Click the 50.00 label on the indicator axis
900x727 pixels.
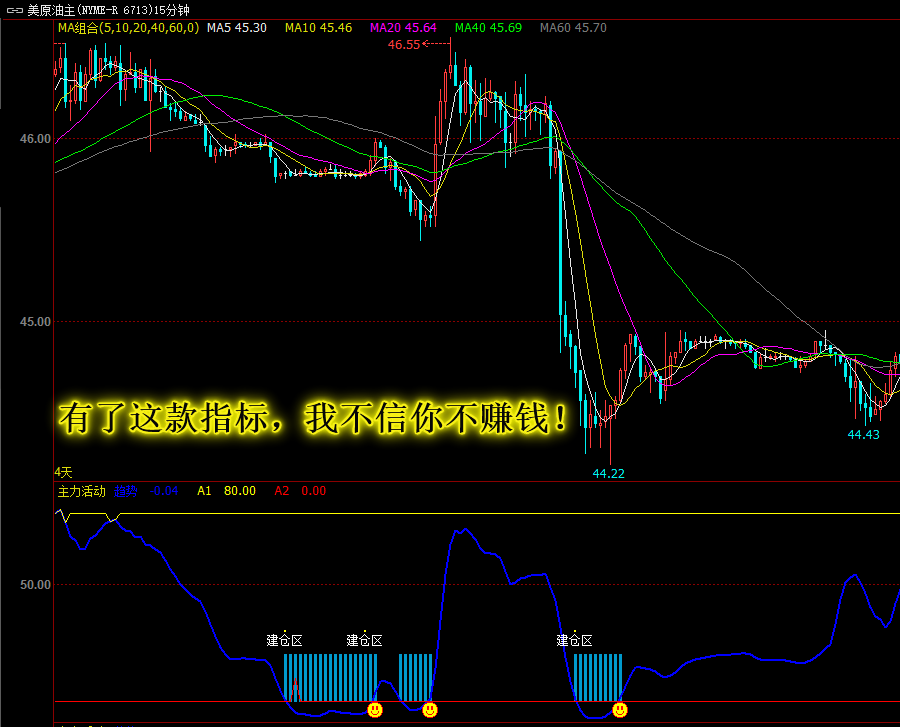(35, 585)
